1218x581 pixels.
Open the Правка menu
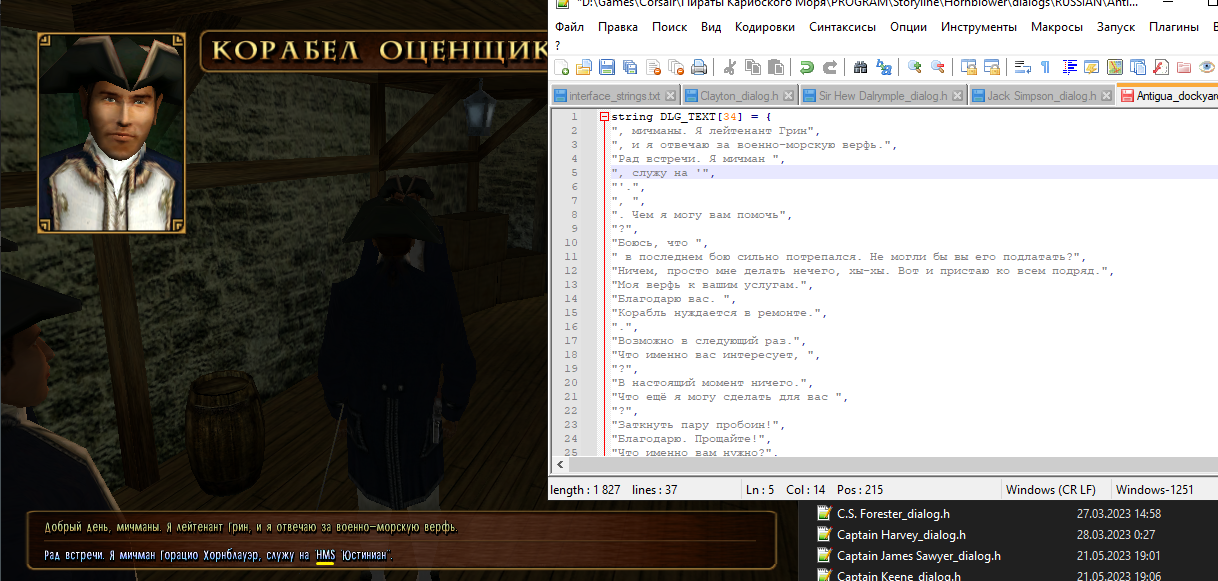pyautogui.click(x=617, y=27)
